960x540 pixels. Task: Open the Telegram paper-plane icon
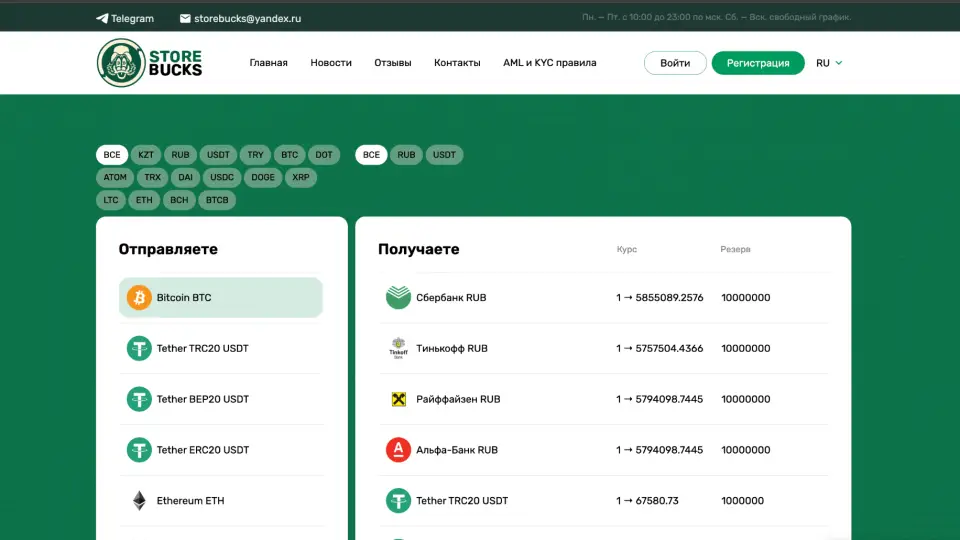[x=102, y=18]
